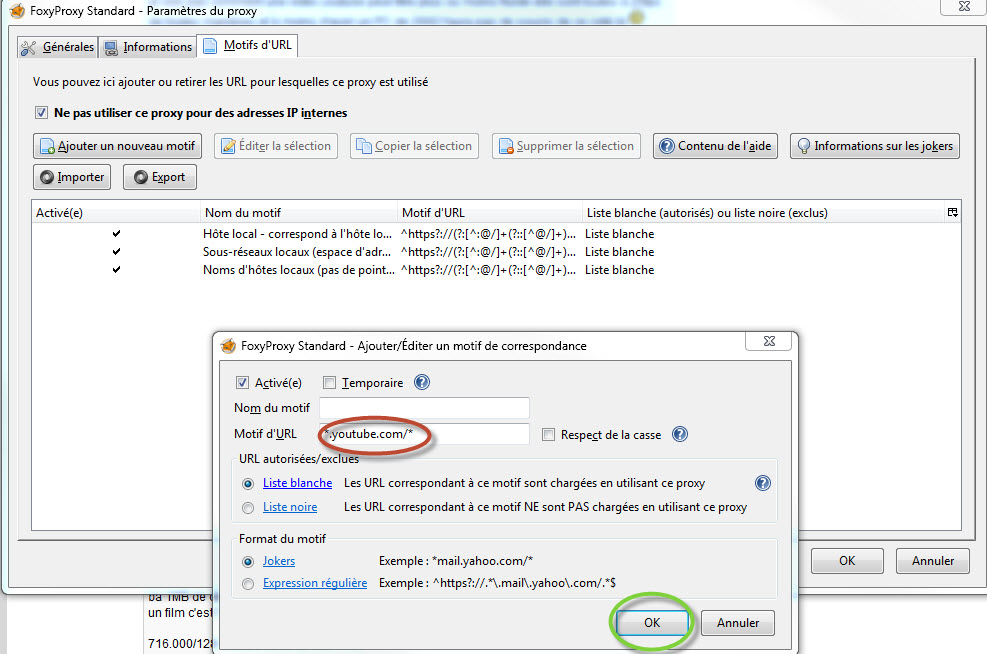Click the Motif d'URL input field
987x654 pixels.
(424, 434)
